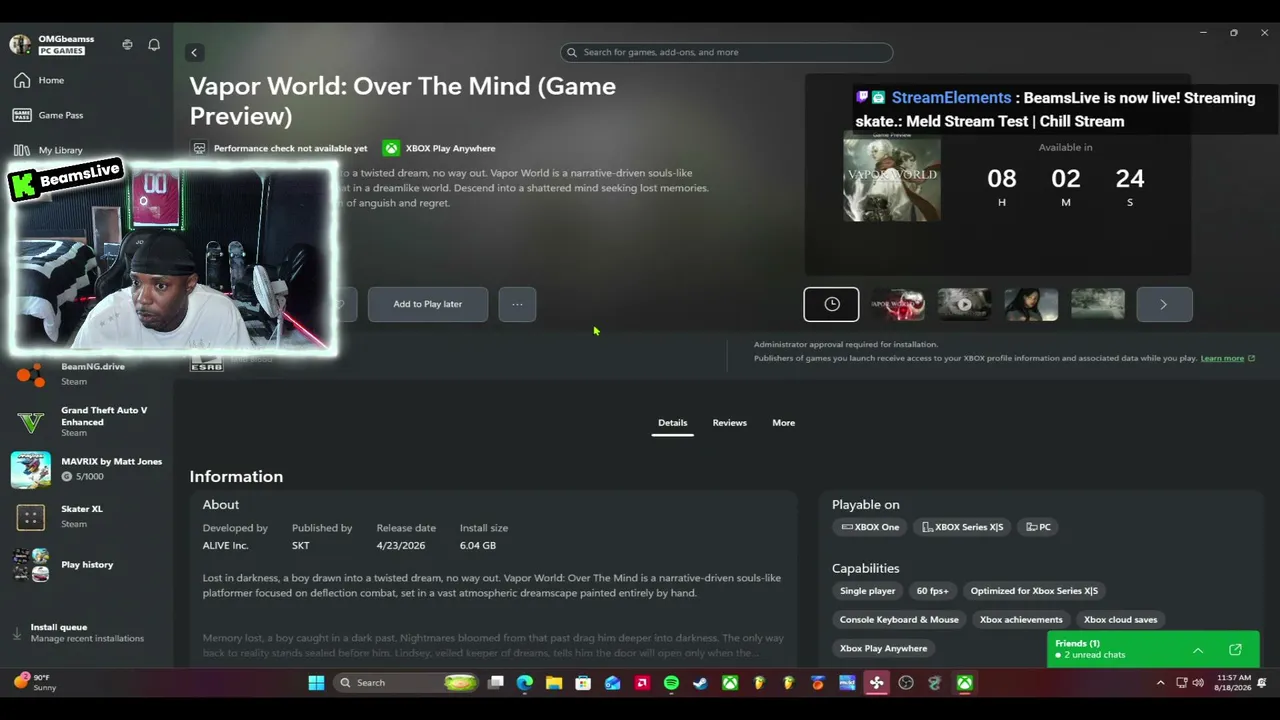Click the Xbox cloud saves capability tag

[x=1120, y=620]
